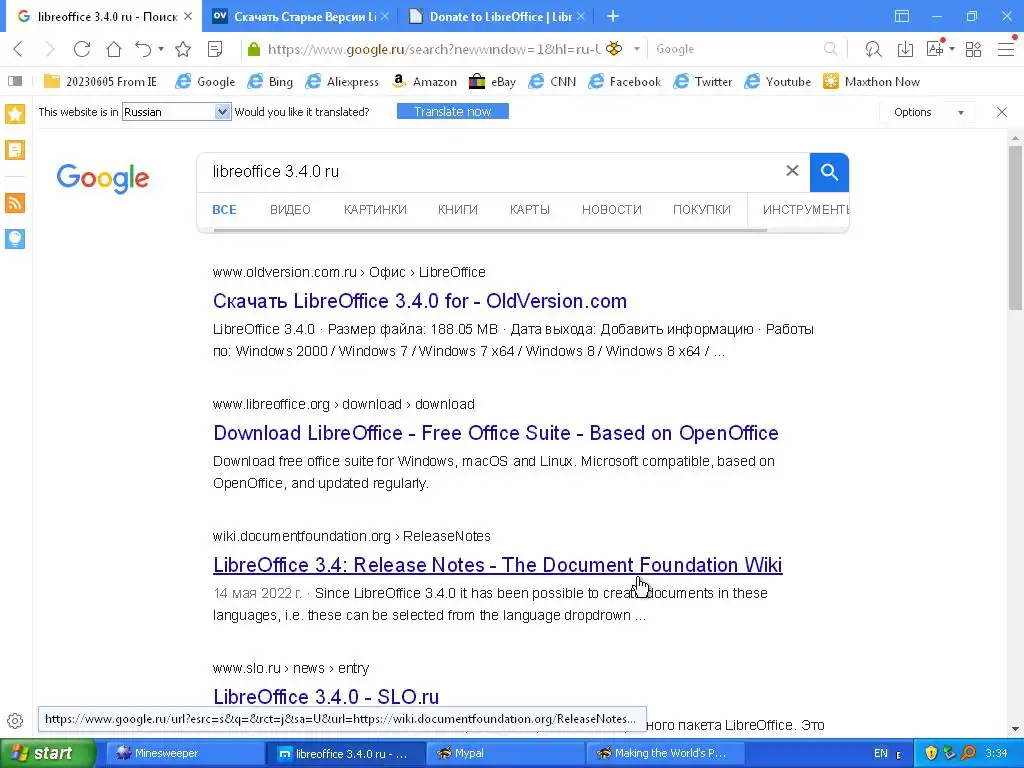This screenshot has height=768, width=1024.
Task: Click the undo closed tab icon
Action: tap(143, 49)
